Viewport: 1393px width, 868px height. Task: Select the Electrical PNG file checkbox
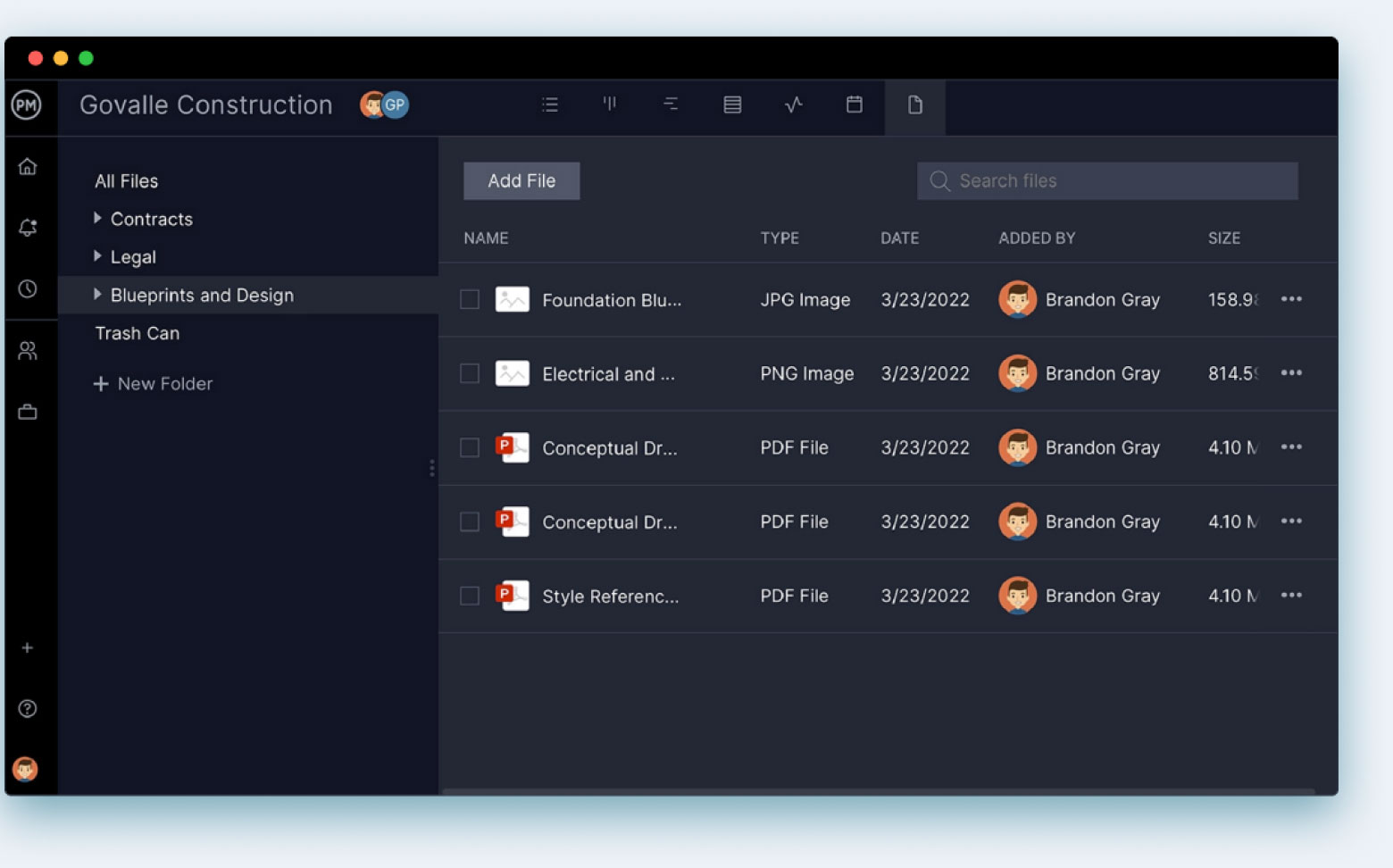pos(470,373)
